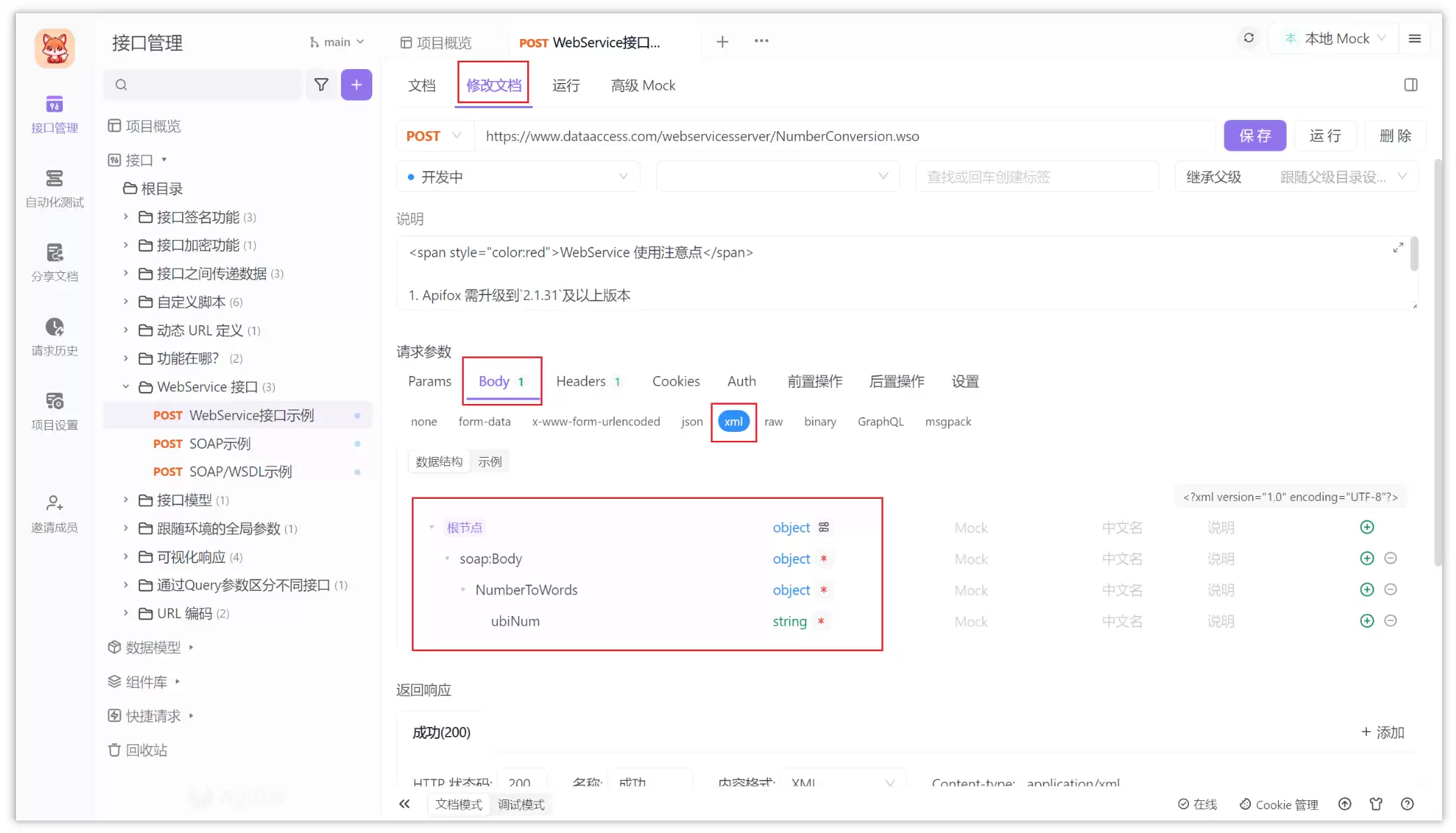The height and width of the screenshot is (833, 1456).
Task: Select the raw body type
Action: (773, 421)
